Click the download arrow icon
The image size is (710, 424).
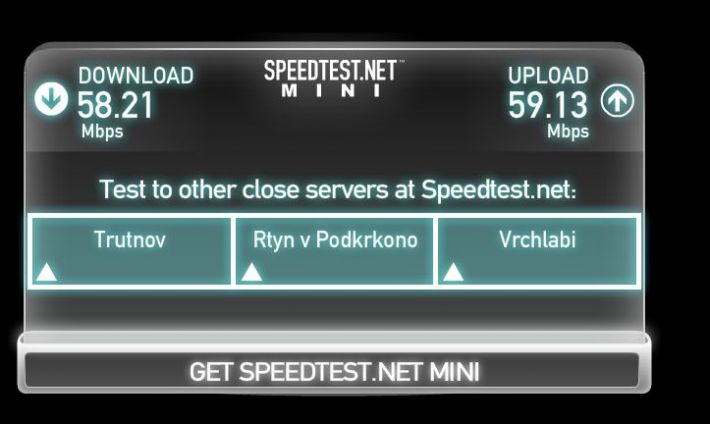point(51,99)
